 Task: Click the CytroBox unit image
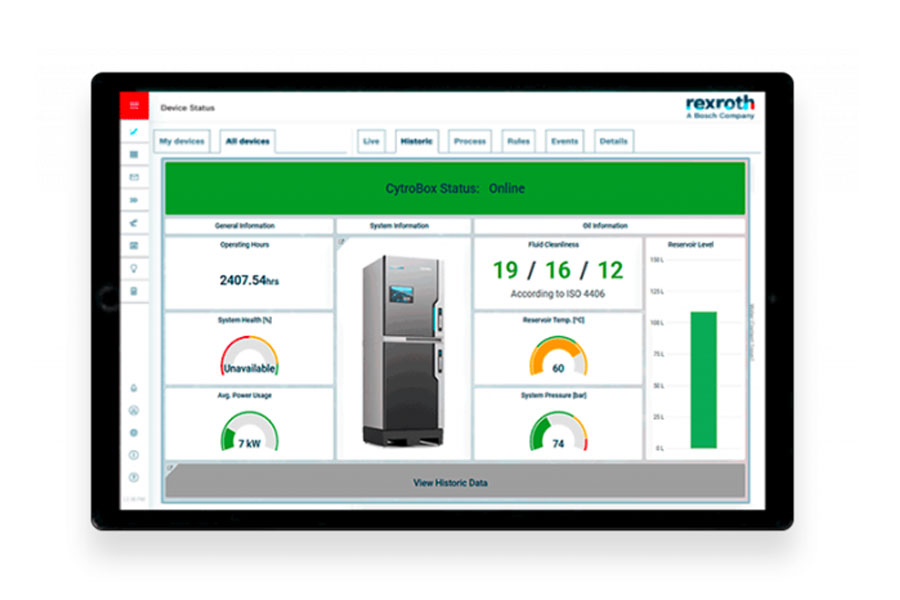[x=403, y=351]
